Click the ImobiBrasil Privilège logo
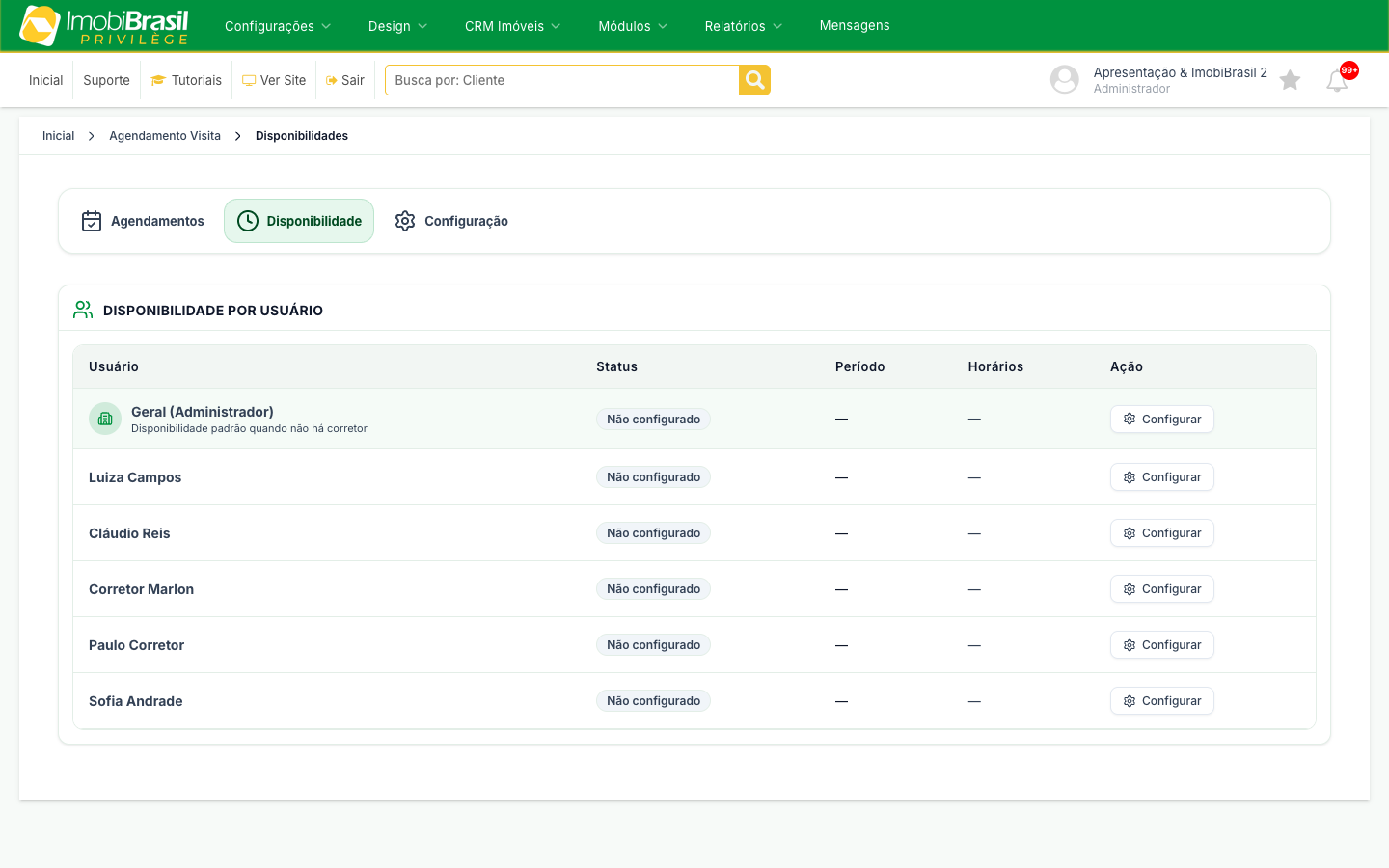 (x=104, y=26)
